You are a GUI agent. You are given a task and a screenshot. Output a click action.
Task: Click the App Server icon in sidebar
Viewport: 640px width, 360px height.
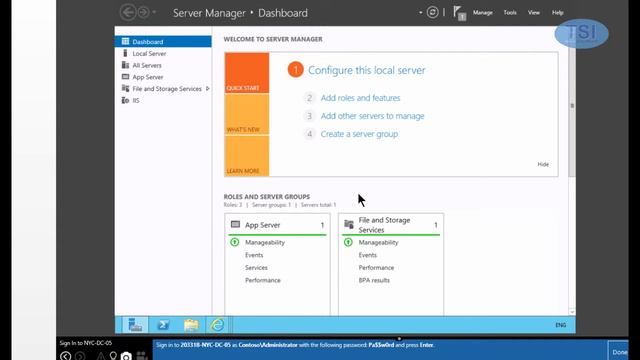tap(125, 77)
